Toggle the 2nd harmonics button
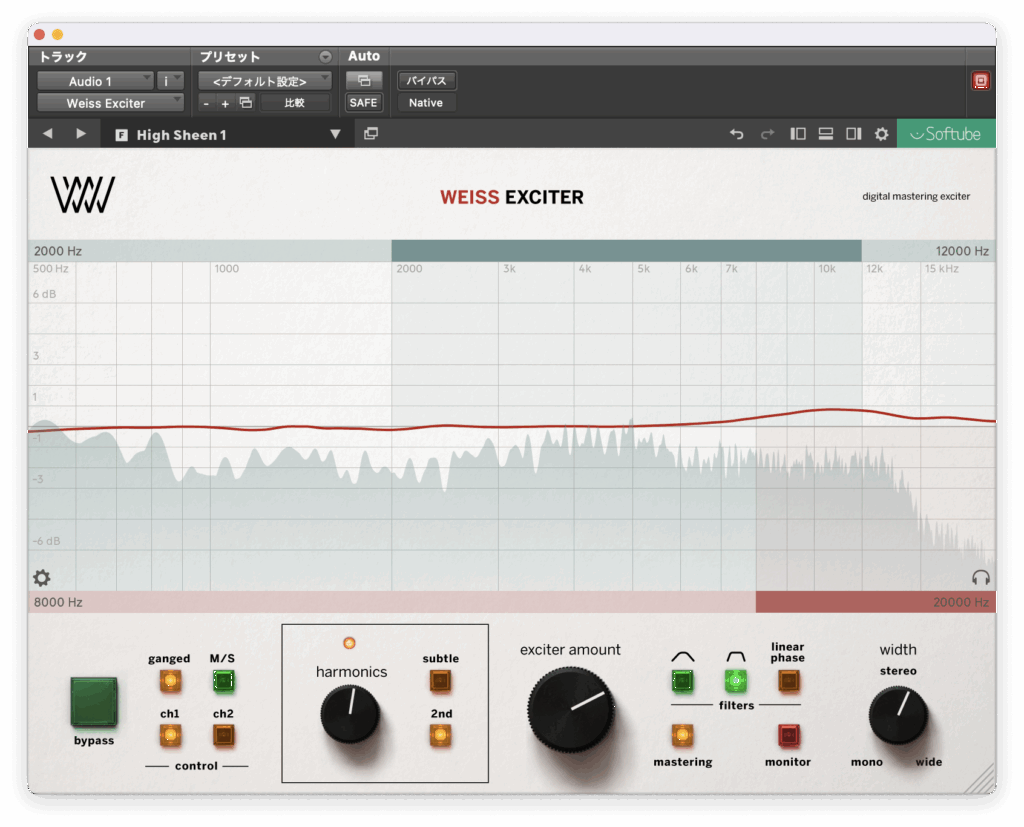This screenshot has width=1024, height=827. (441, 736)
